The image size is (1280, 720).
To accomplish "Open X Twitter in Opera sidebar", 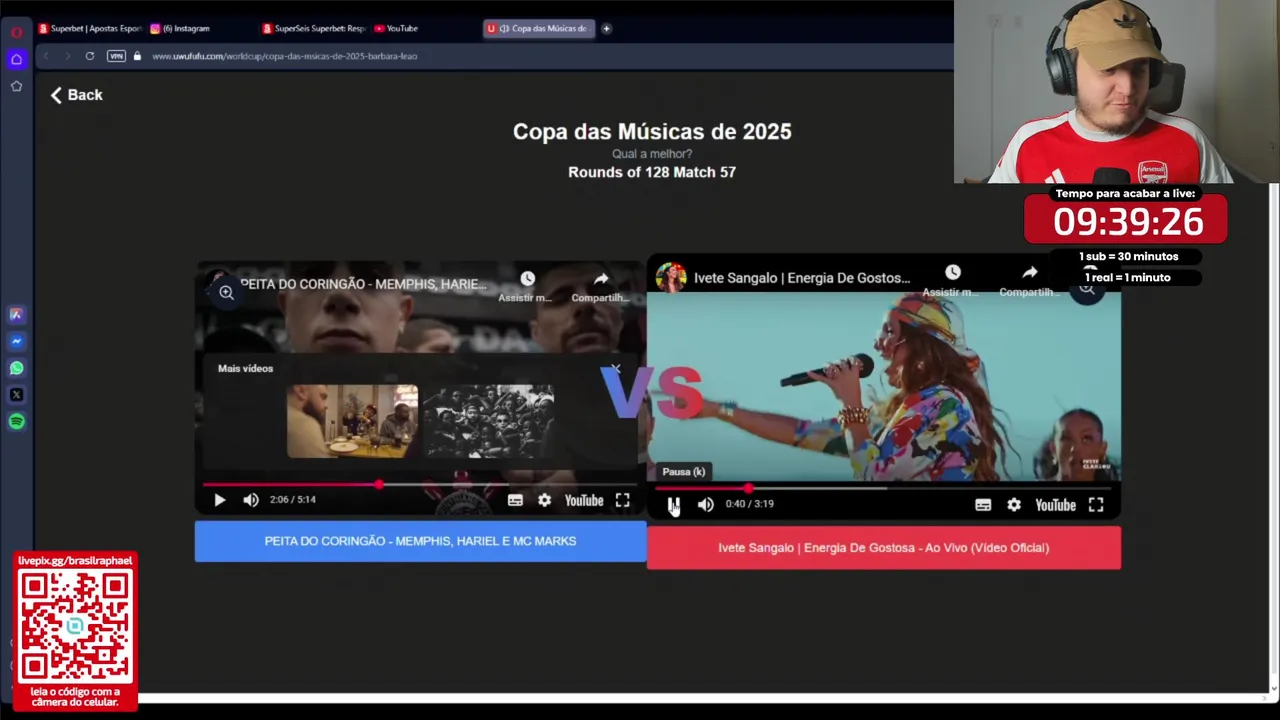I will click(x=16, y=395).
